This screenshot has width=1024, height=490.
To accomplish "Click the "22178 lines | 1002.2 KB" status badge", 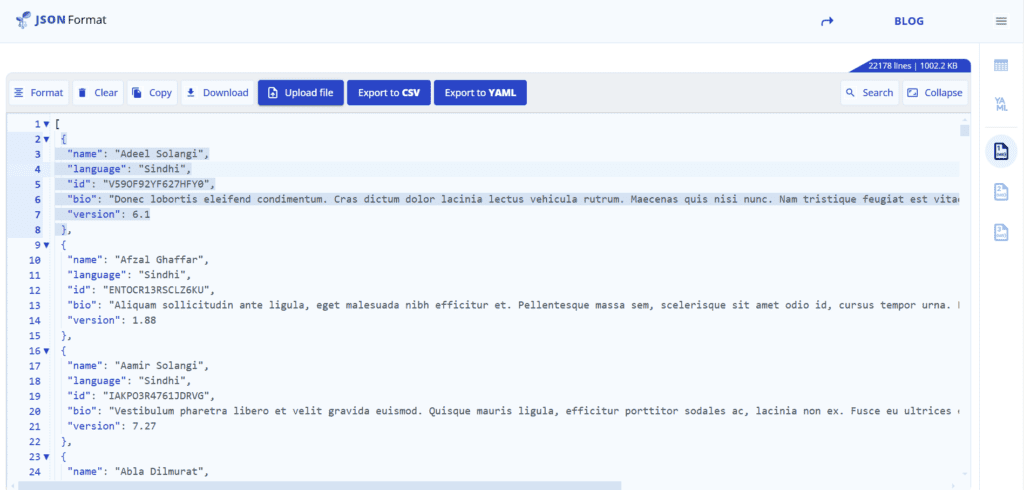I will (x=912, y=66).
